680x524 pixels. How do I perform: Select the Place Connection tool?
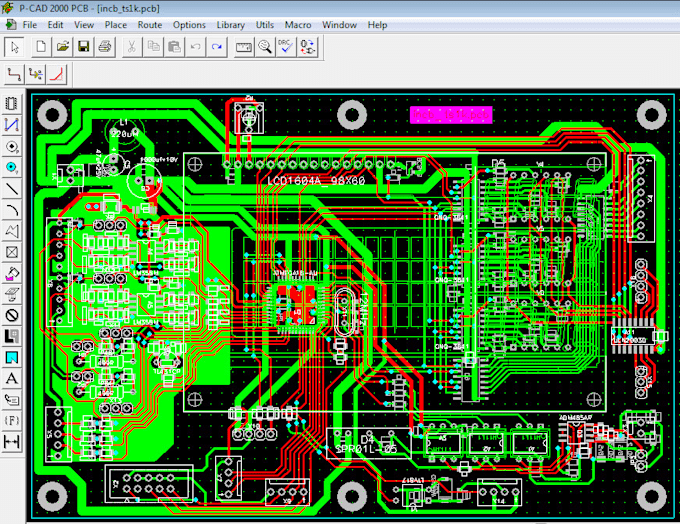12,125
